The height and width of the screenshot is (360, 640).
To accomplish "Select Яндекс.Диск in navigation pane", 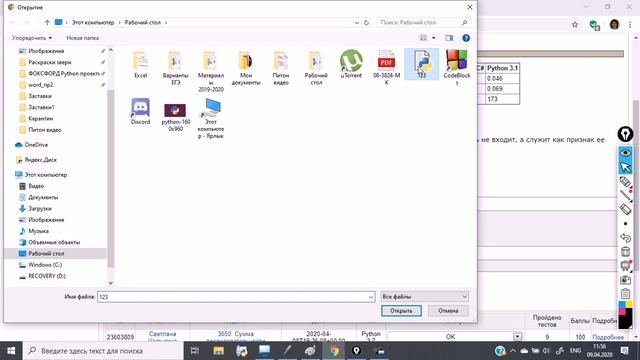I will tap(40, 160).
